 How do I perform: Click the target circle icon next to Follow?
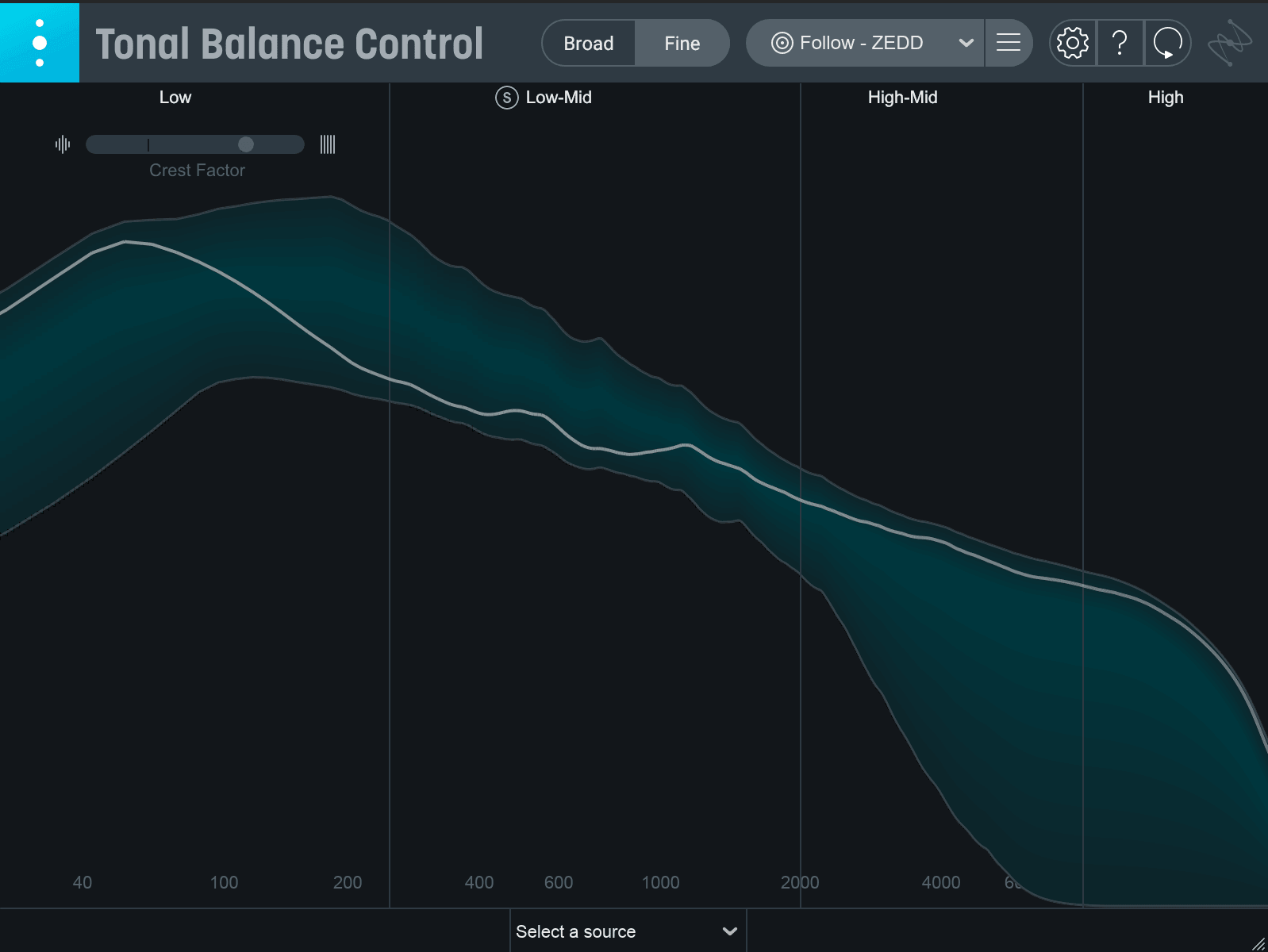click(782, 43)
